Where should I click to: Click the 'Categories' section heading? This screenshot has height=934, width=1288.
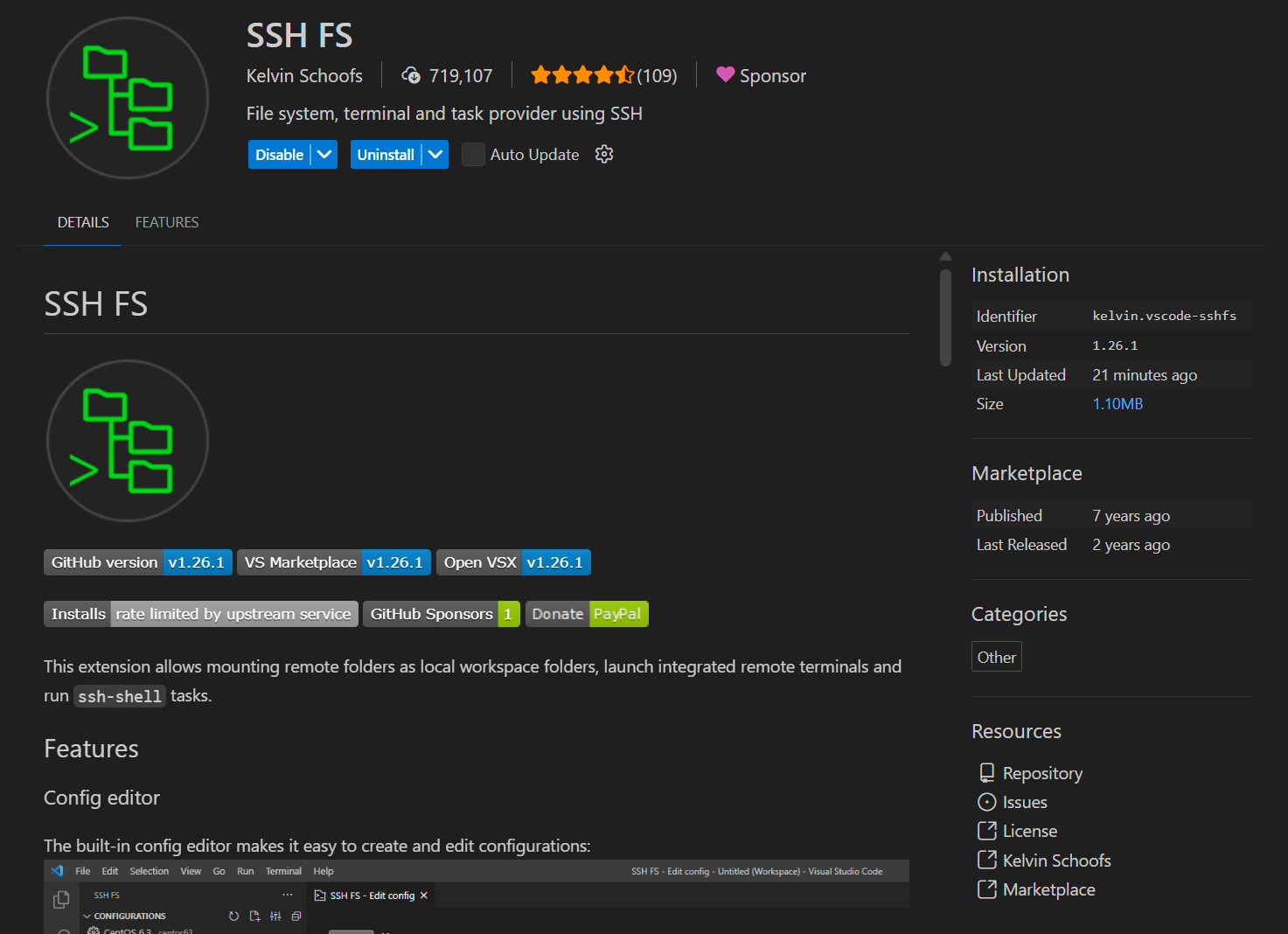1020,614
